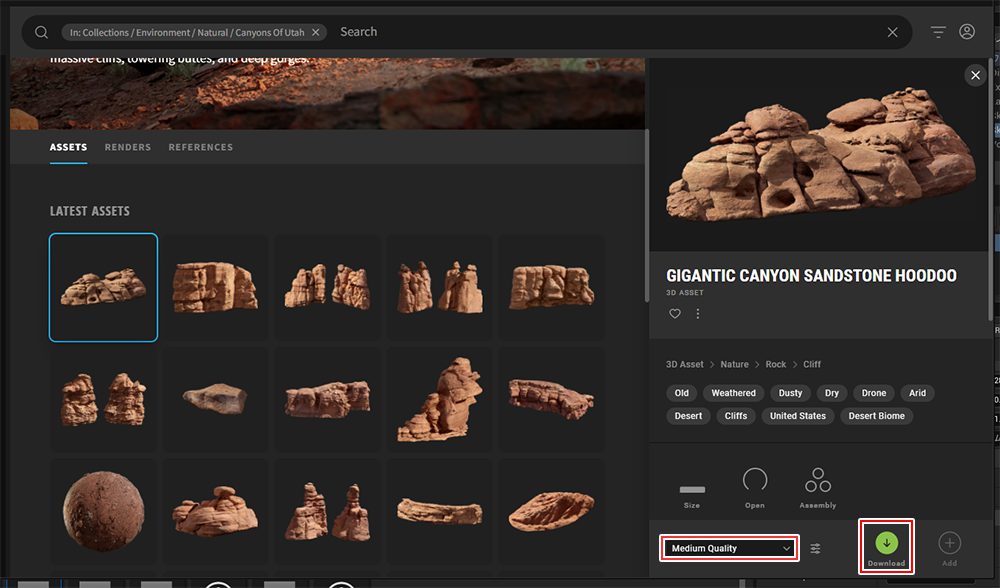Close the asset detail panel
The height and width of the screenshot is (588, 1000).
click(x=974, y=75)
